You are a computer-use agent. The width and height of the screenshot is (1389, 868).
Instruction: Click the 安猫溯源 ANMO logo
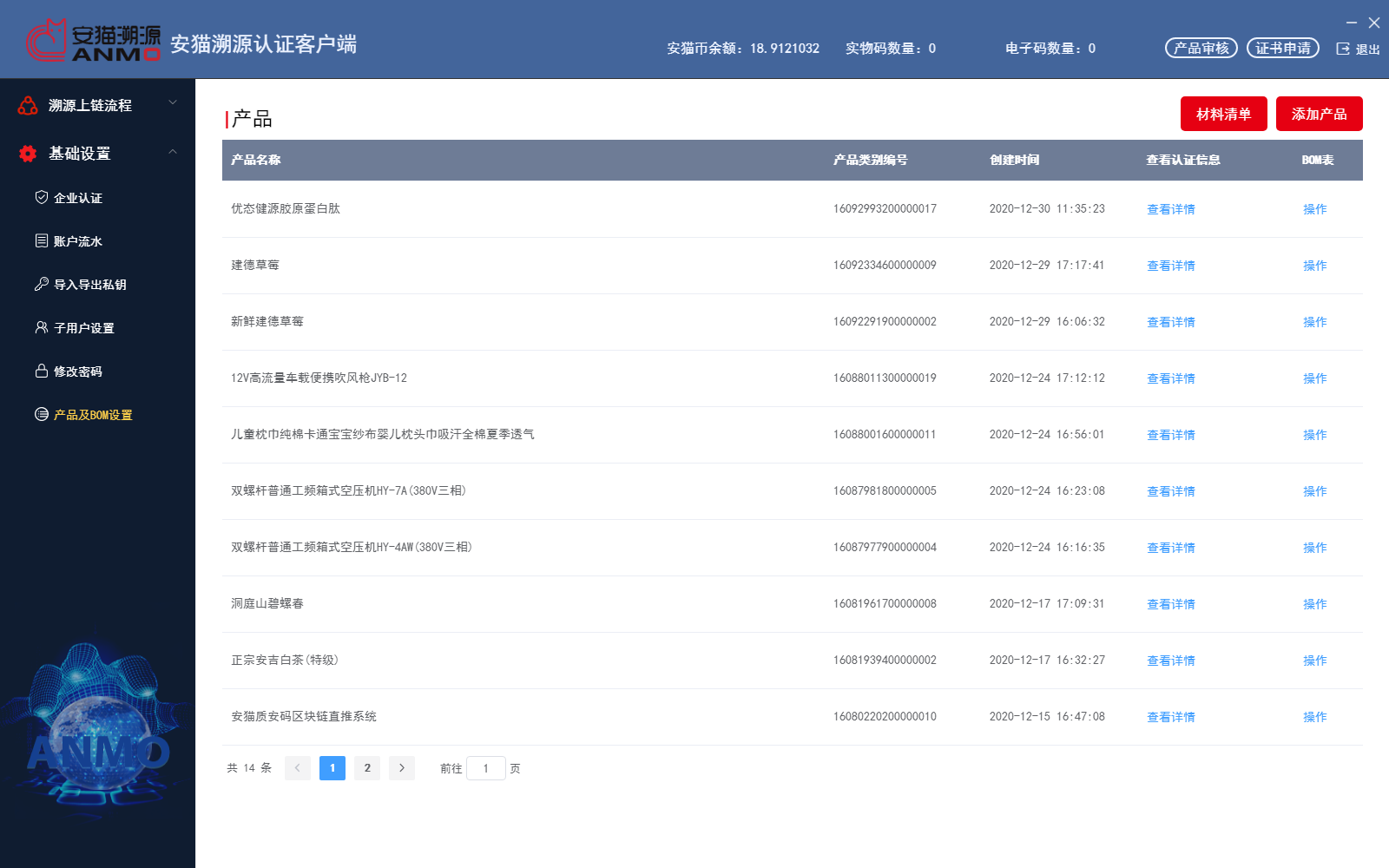pos(93,41)
